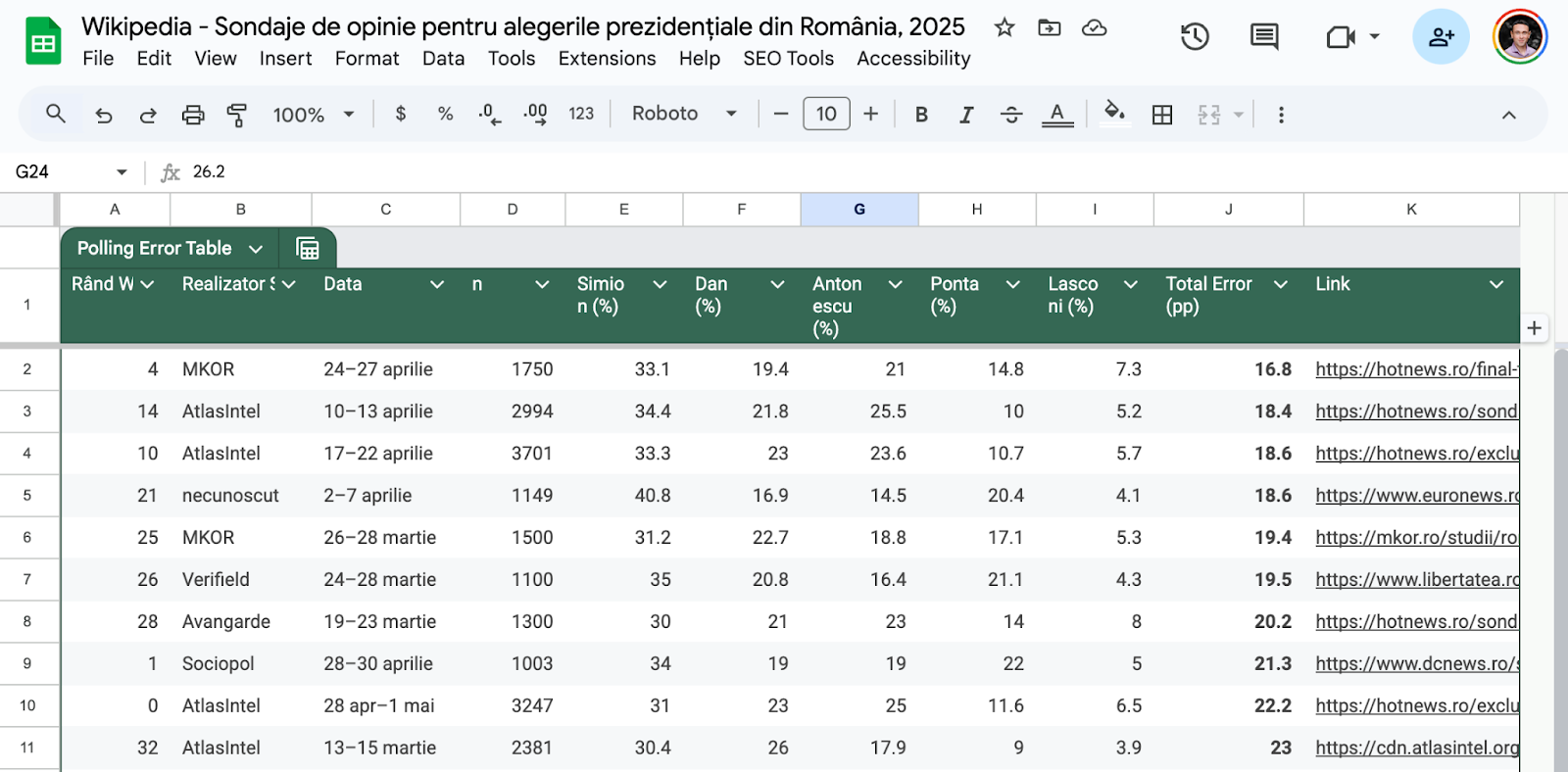This screenshot has width=1568, height=772.
Task: Open more number formats 123
Action: point(581,114)
